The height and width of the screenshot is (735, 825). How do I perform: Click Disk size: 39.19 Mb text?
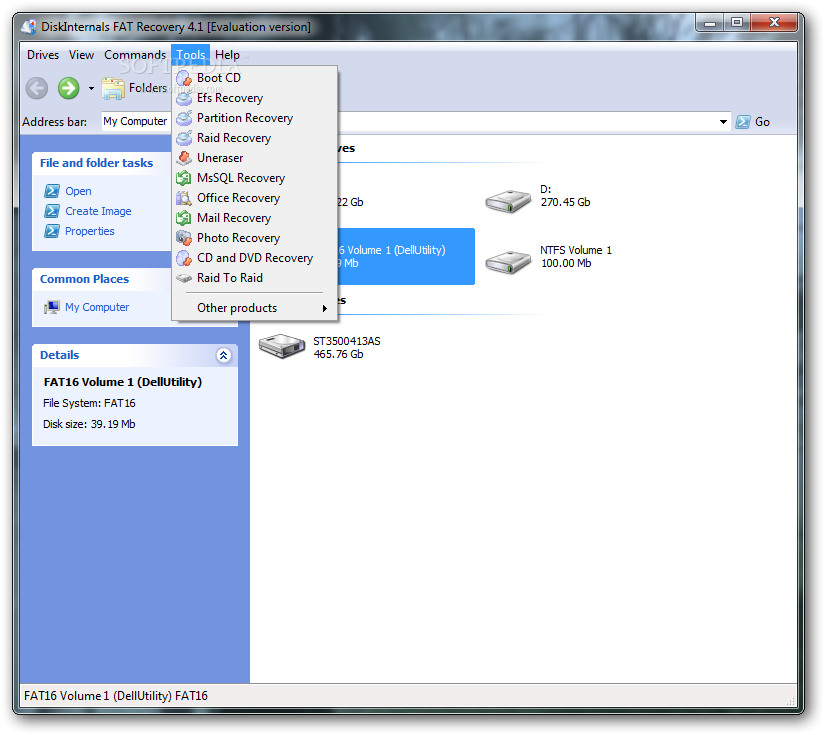(x=89, y=425)
